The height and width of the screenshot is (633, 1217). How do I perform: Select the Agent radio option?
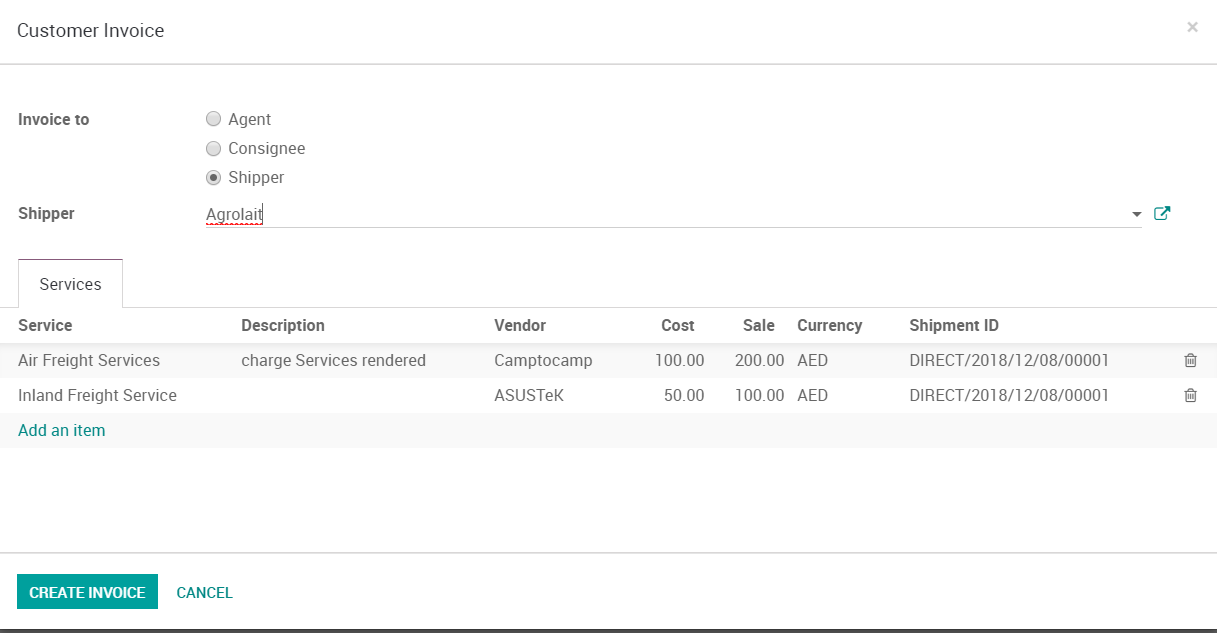(213, 119)
